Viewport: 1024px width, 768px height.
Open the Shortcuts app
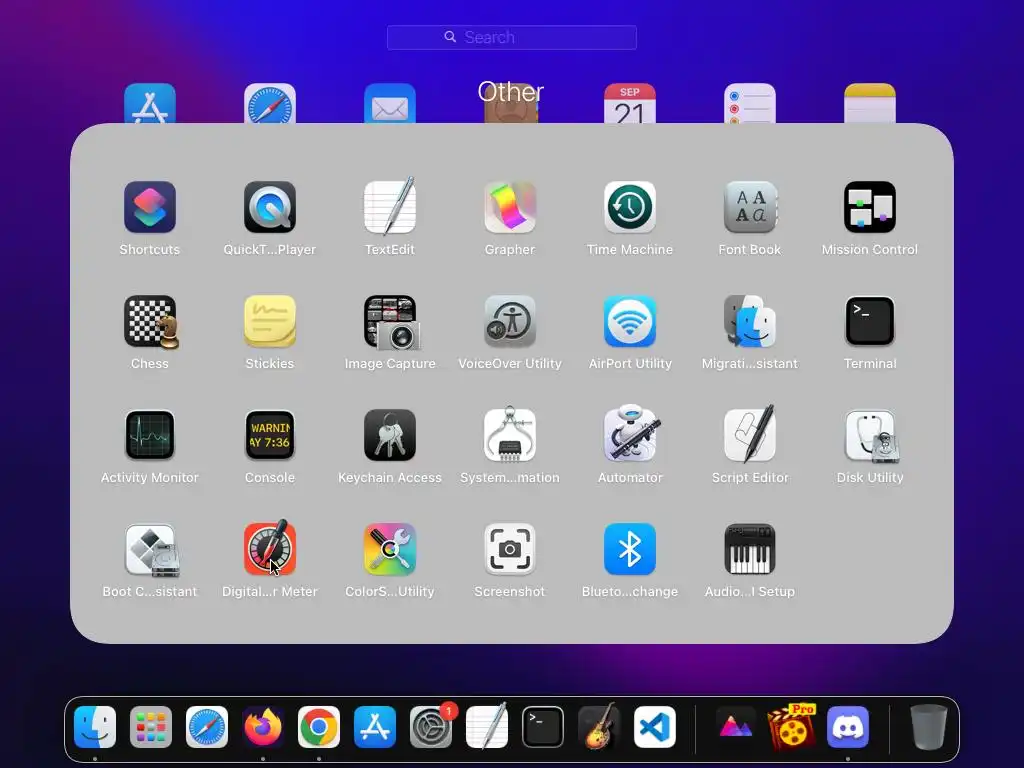click(x=150, y=208)
